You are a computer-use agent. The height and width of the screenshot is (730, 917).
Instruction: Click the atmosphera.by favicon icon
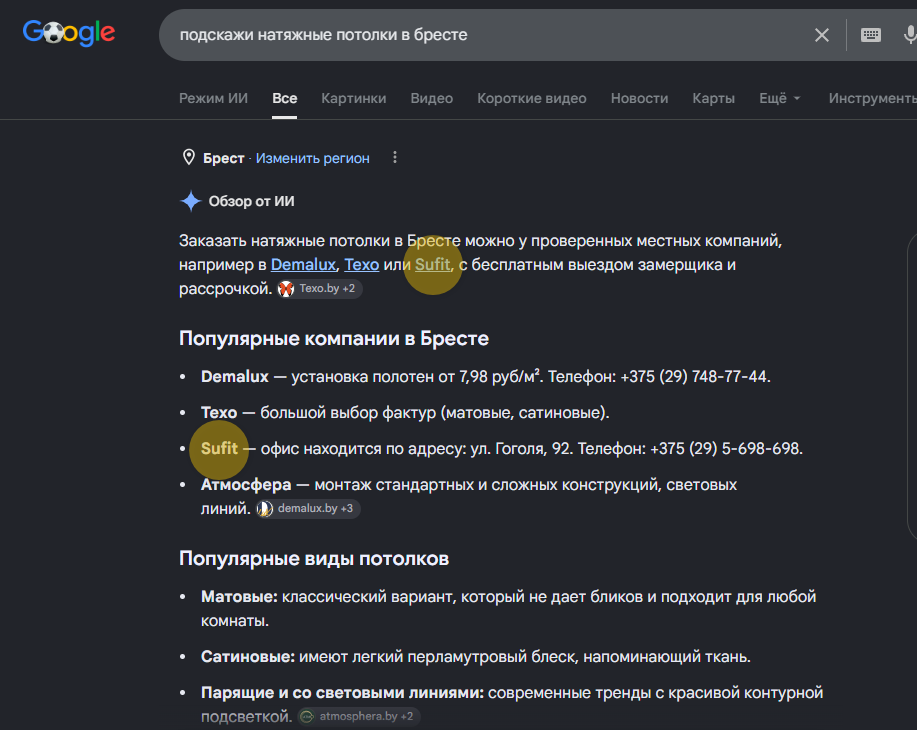(x=307, y=717)
